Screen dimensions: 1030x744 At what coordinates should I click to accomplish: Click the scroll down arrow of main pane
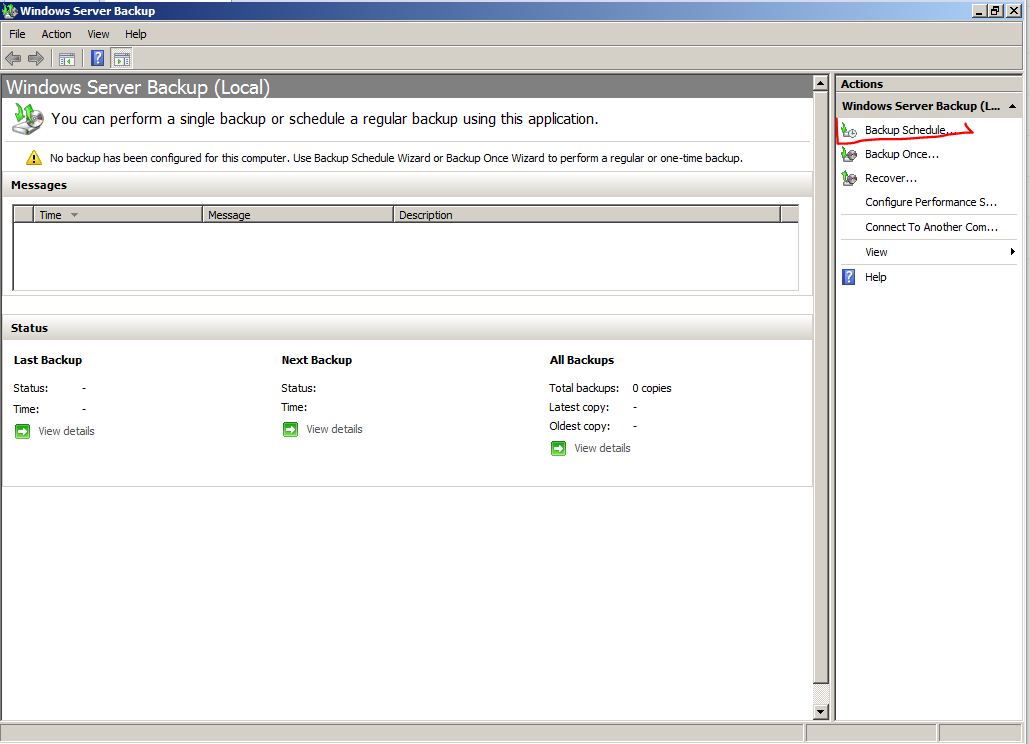click(820, 712)
